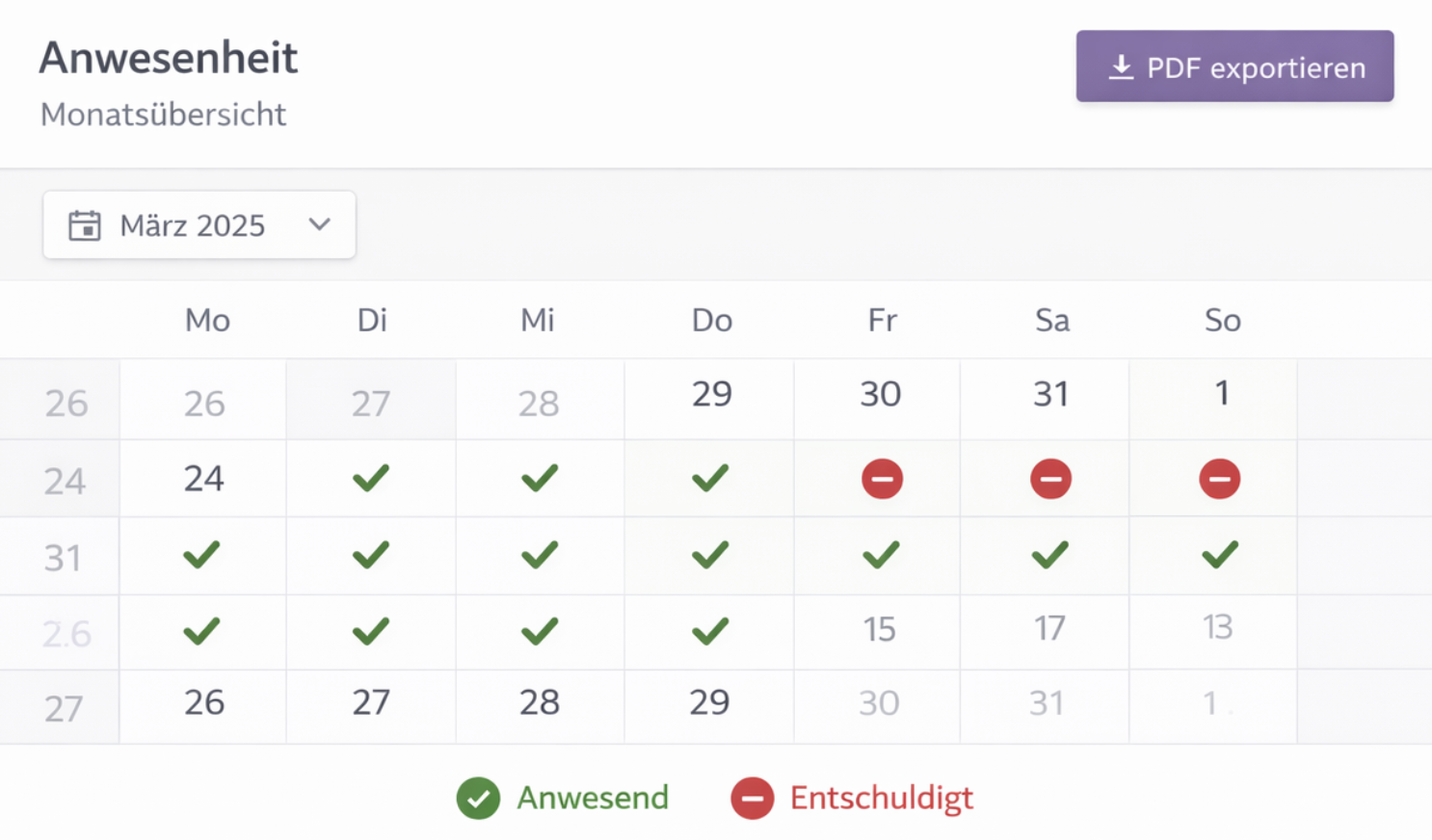Click the green checkmark for Dienstag in row 24
The height and width of the screenshot is (840, 1432).
pyautogui.click(x=371, y=478)
